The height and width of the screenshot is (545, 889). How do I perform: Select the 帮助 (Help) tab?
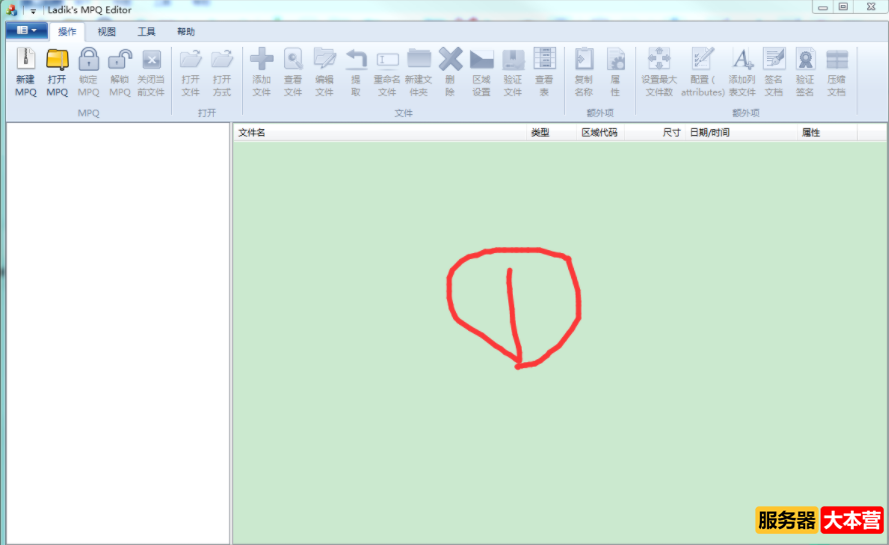(x=186, y=32)
